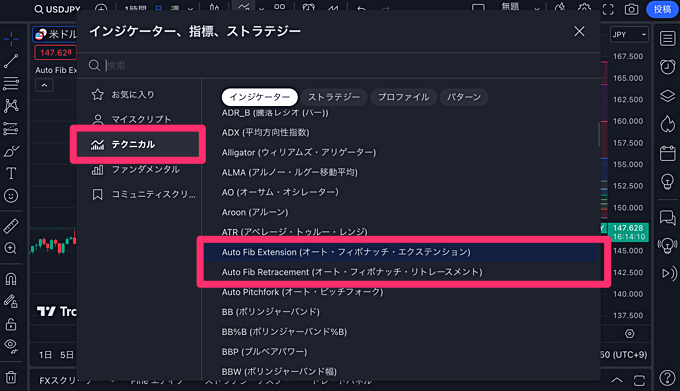This screenshot has height=391, width=680.
Task: Close the indicators dialog
Action: [579, 31]
